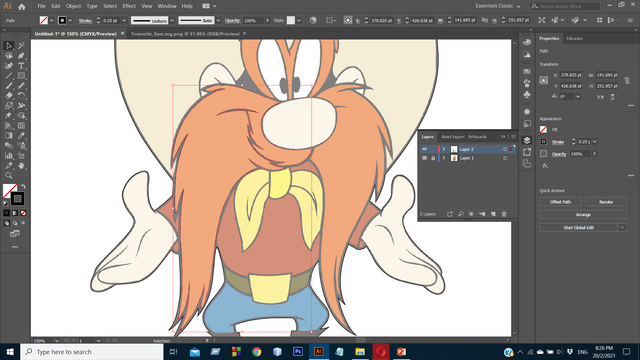Swap fill and stroke colors arrow
The width and height of the screenshot is (640, 360).
tap(23, 186)
